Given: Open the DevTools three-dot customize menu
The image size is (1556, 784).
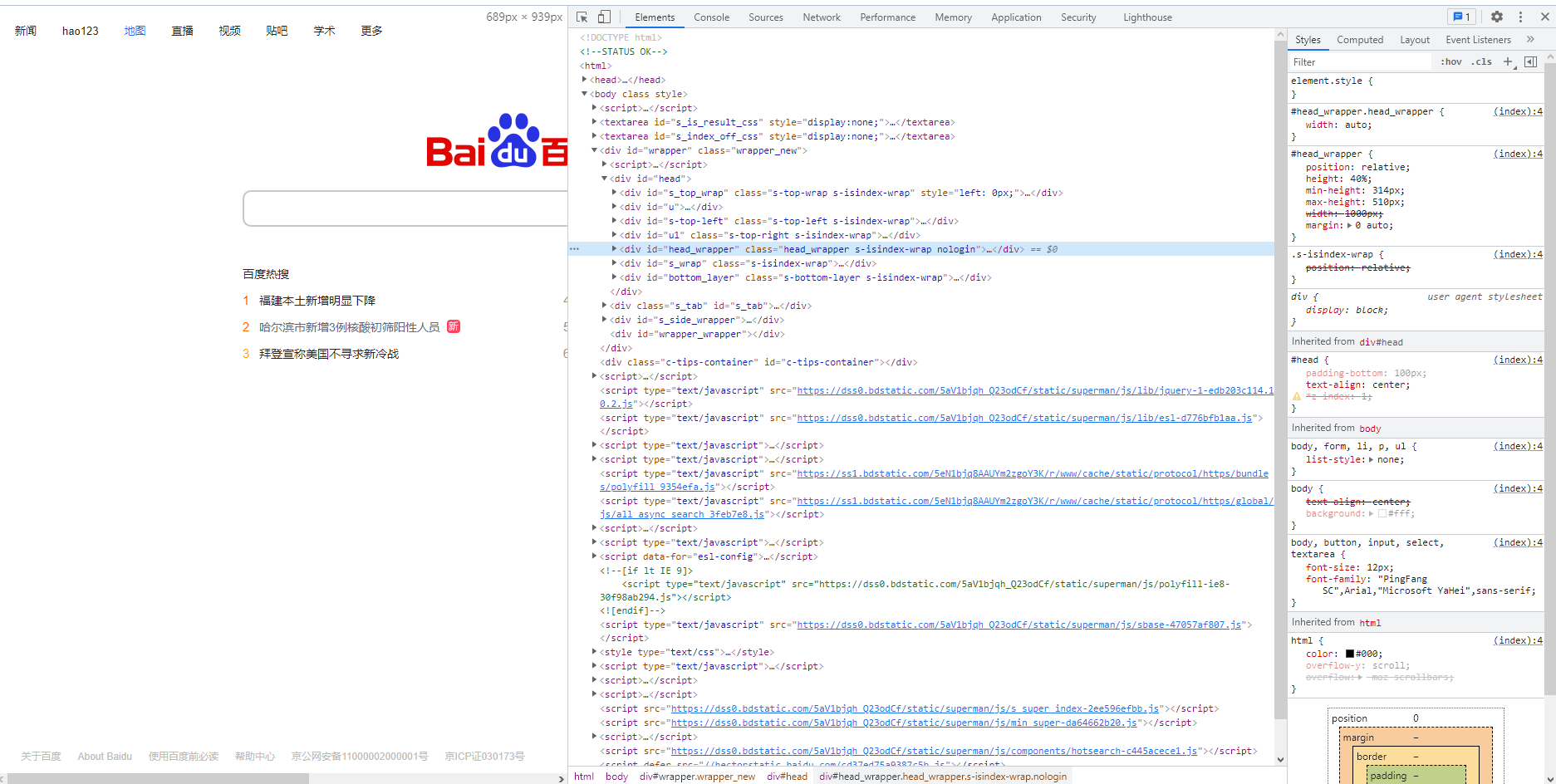Looking at the screenshot, I should pos(1521,17).
